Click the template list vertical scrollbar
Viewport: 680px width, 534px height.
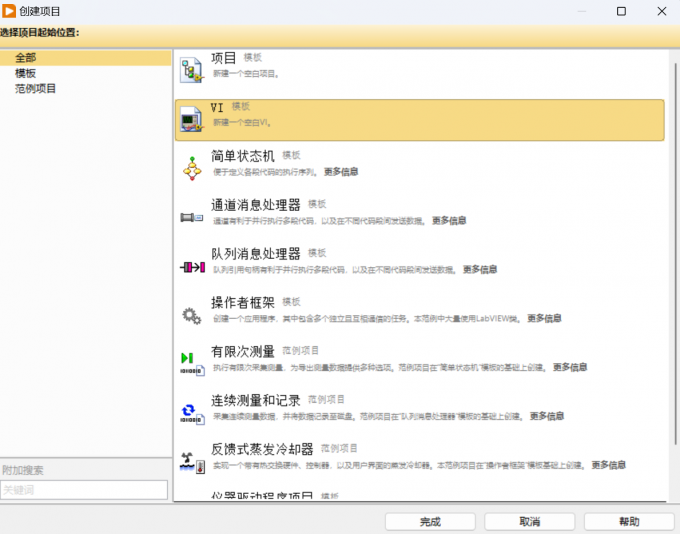[x=675, y=254]
